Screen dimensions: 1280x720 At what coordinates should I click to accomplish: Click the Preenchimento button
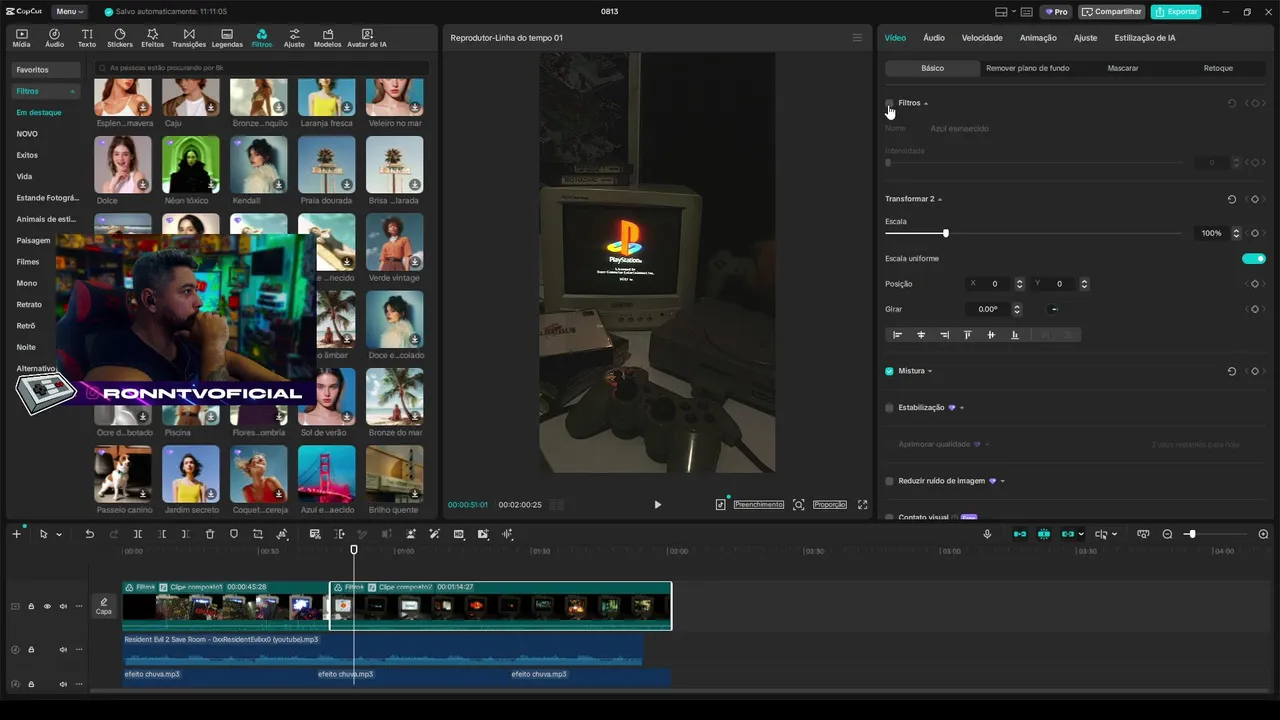coord(759,505)
